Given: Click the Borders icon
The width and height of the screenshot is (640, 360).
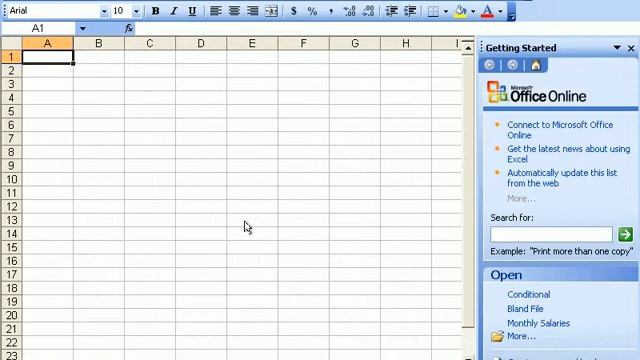Looking at the screenshot, I should click(x=433, y=11).
